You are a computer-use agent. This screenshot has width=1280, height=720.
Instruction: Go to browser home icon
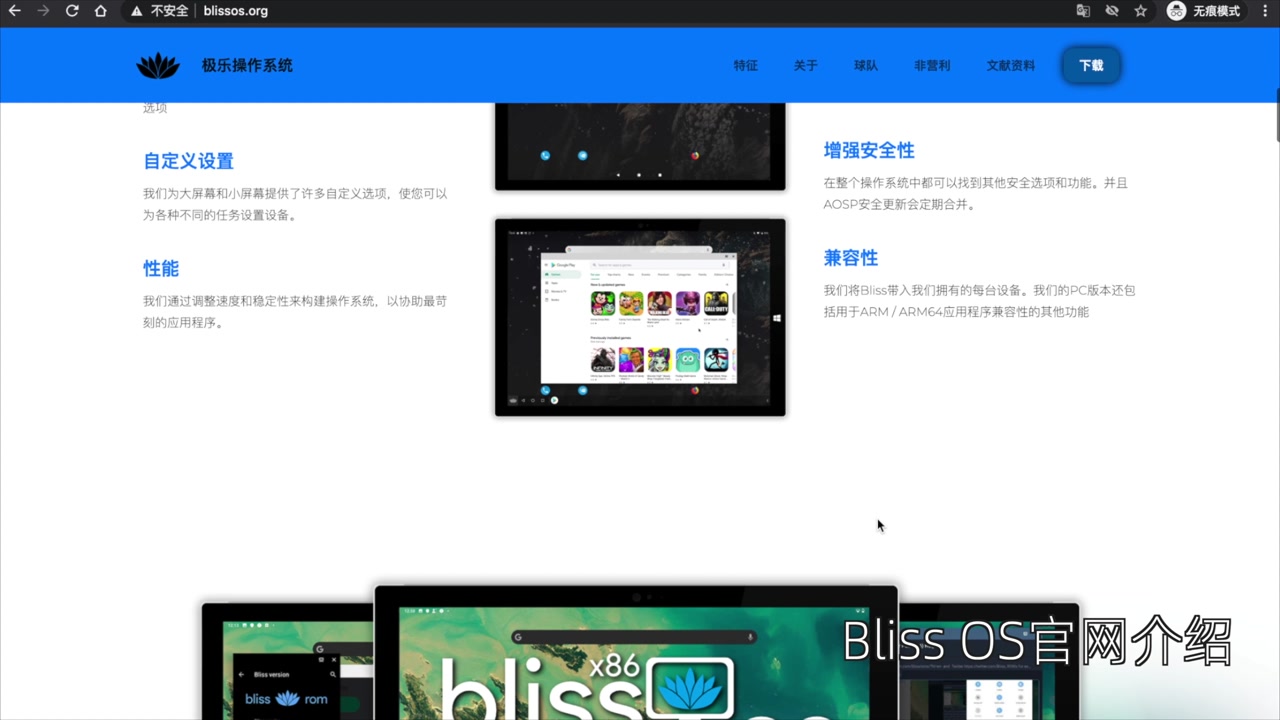pyautogui.click(x=101, y=11)
